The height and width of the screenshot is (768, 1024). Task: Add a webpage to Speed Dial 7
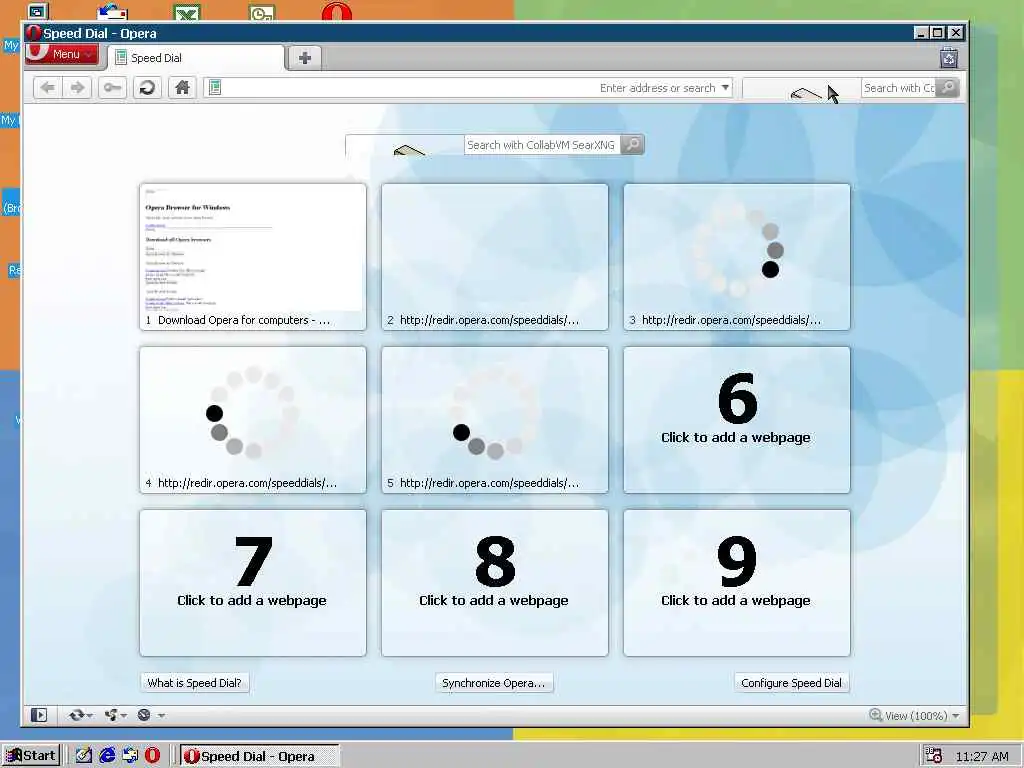pyautogui.click(x=253, y=583)
